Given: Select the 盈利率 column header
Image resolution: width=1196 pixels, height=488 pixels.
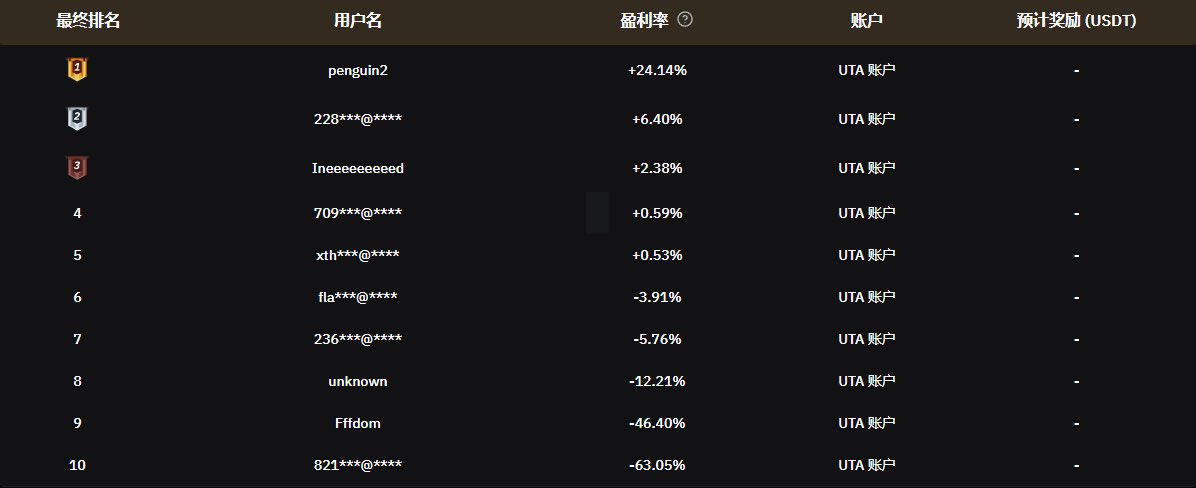Looking at the screenshot, I should 645,21.
